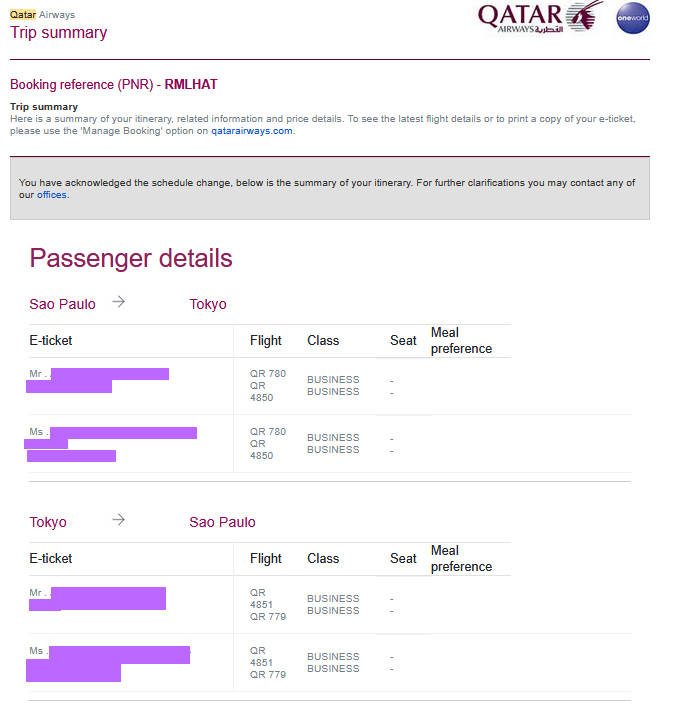This screenshot has height=704, width=695.
Task: Open the offices link
Action: (52, 195)
